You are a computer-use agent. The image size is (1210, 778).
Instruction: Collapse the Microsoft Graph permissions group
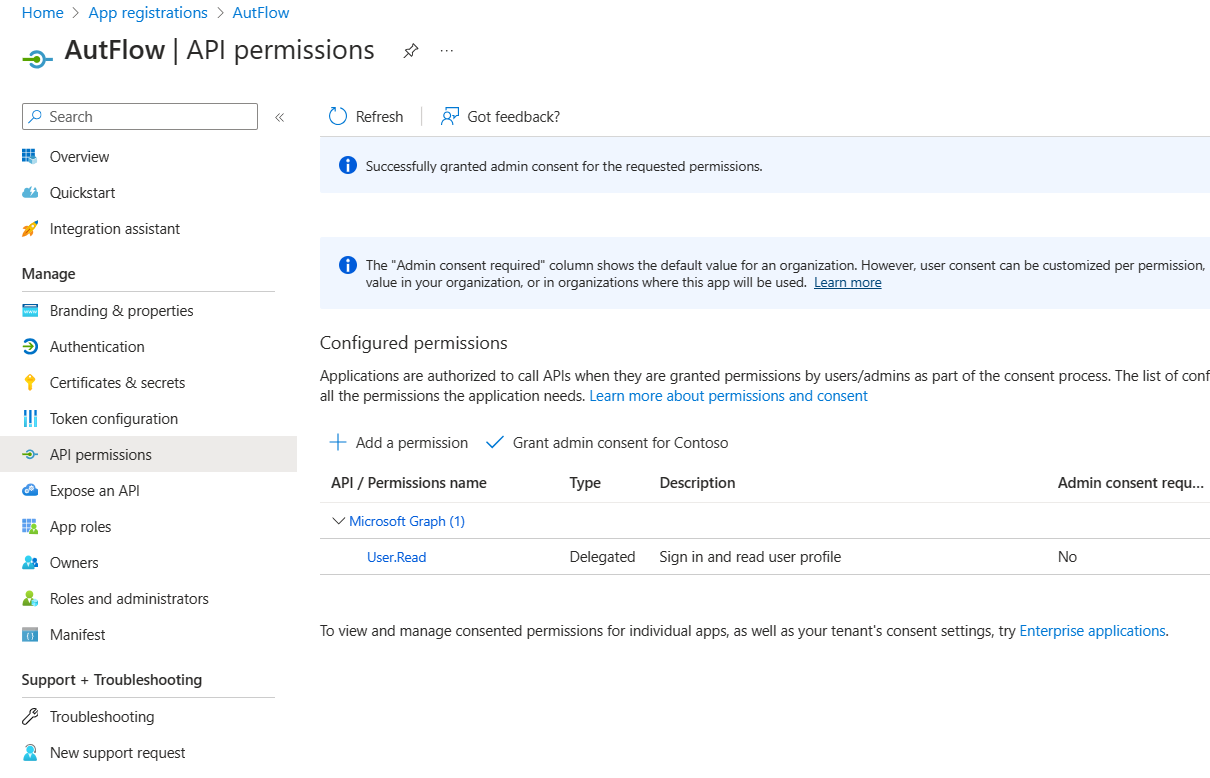pyautogui.click(x=338, y=520)
